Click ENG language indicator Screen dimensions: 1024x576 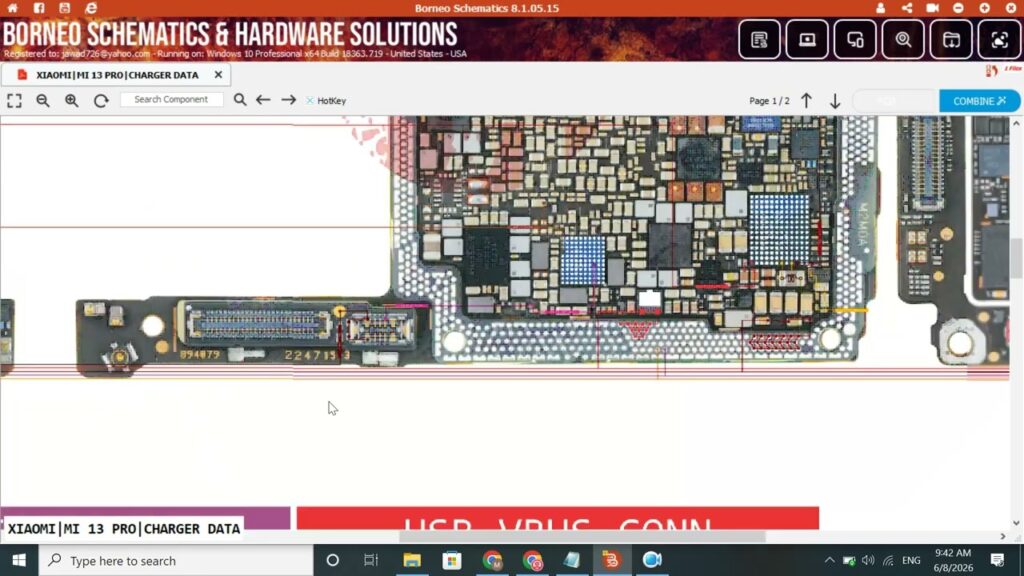(911, 560)
